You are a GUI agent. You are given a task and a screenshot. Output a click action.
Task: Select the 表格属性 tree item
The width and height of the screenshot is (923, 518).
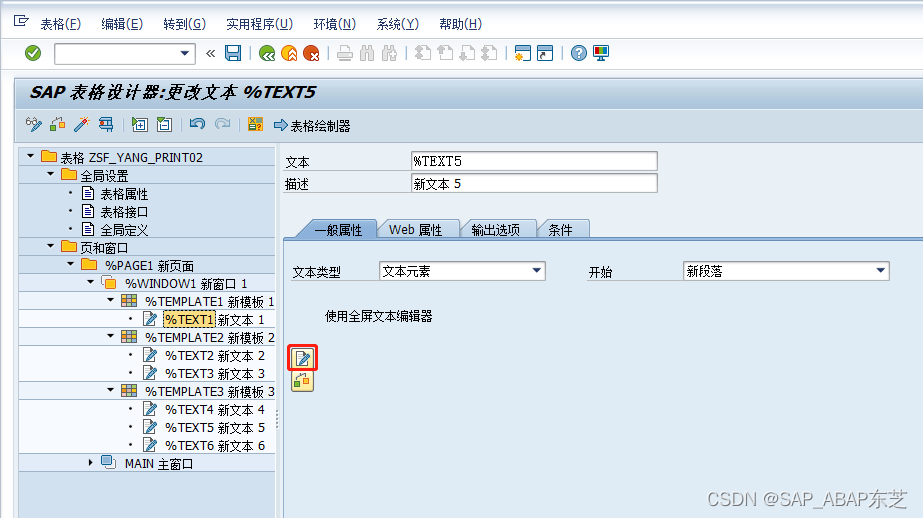[124, 194]
